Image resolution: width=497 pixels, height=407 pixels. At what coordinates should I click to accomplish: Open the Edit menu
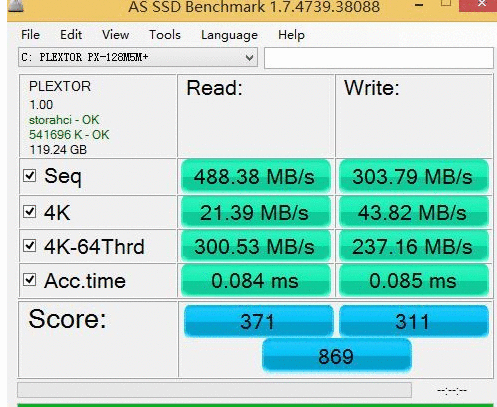(x=71, y=35)
